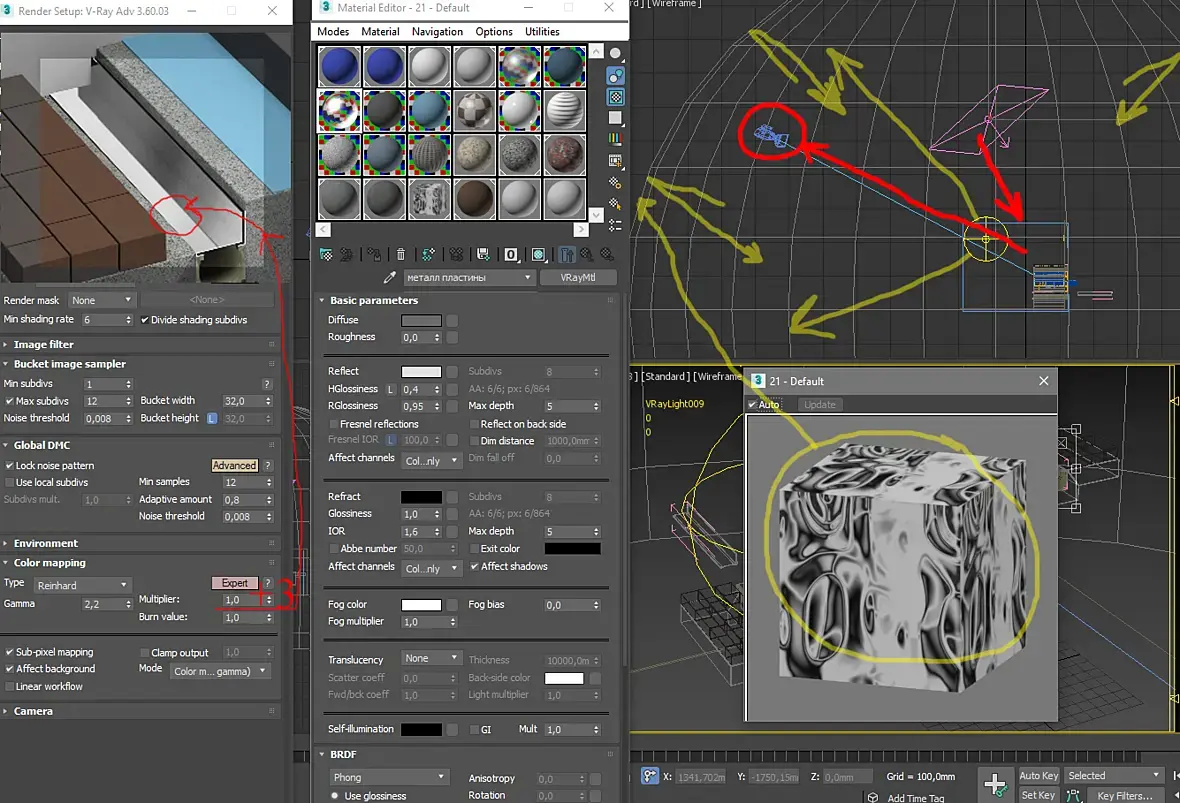Click the Expert button in Color mapping
1180x803 pixels.
pyautogui.click(x=235, y=583)
